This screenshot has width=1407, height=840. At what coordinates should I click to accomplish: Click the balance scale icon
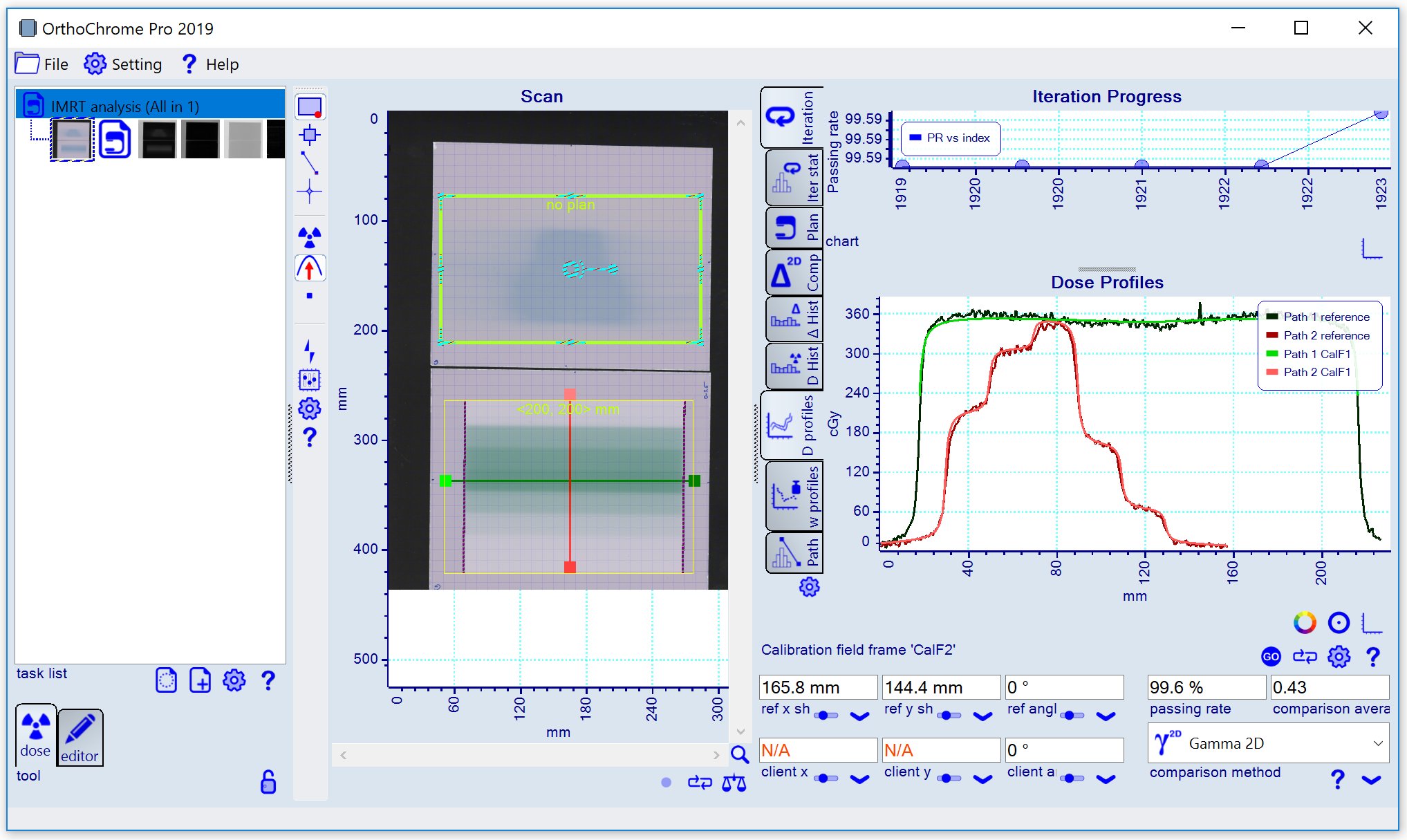click(x=734, y=783)
